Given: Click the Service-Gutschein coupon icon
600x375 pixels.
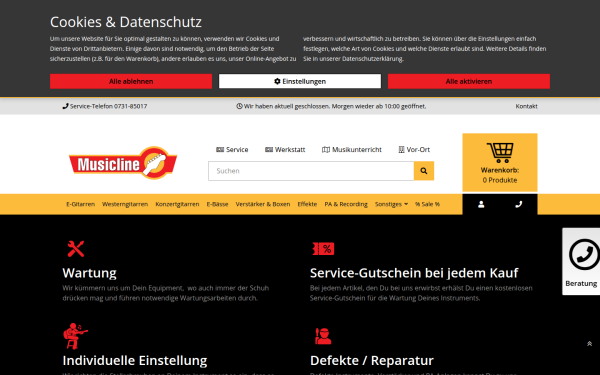Looking at the screenshot, I should pos(323,249).
